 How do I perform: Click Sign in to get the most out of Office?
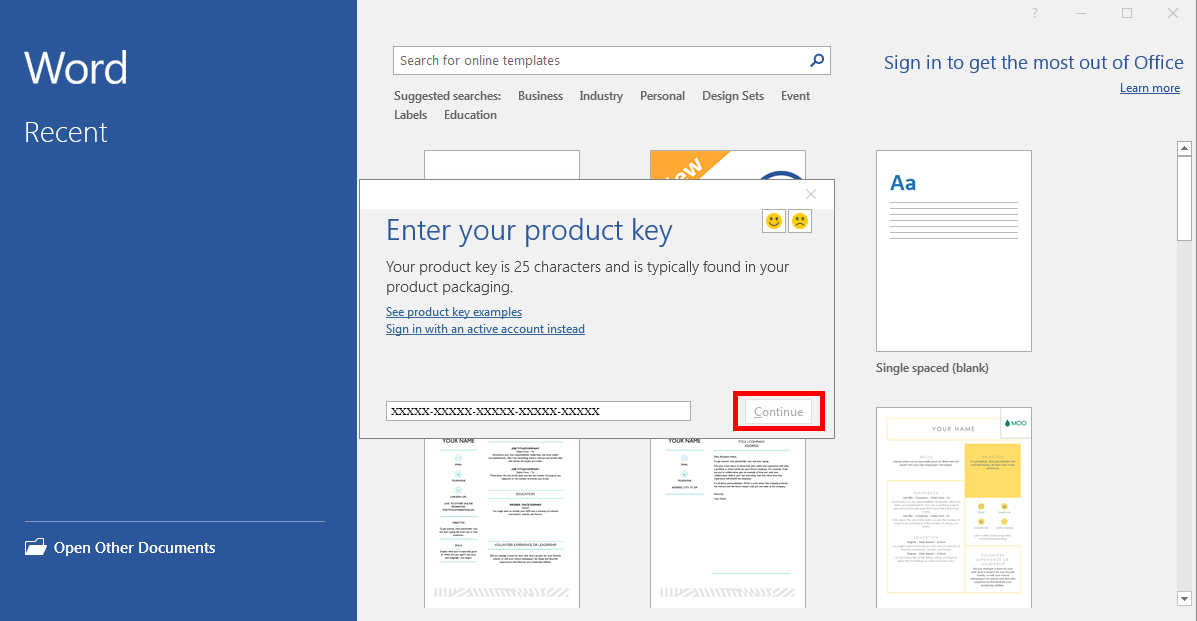[1033, 63]
